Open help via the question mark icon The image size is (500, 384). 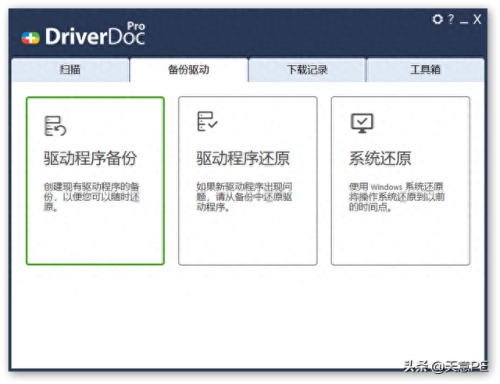[x=451, y=19]
